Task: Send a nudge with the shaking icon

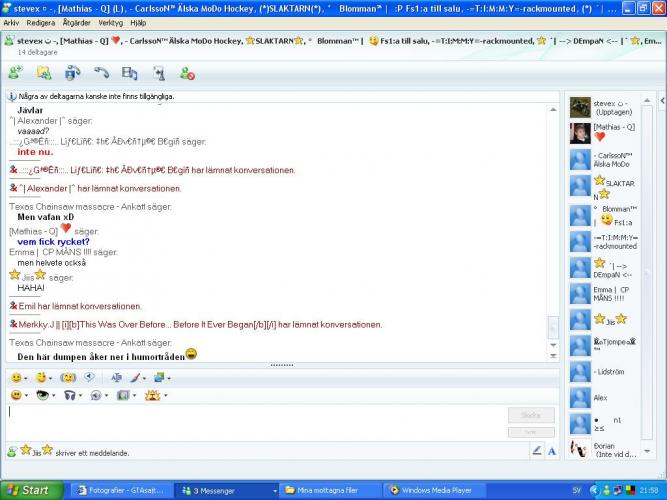Action: pos(68,378)
